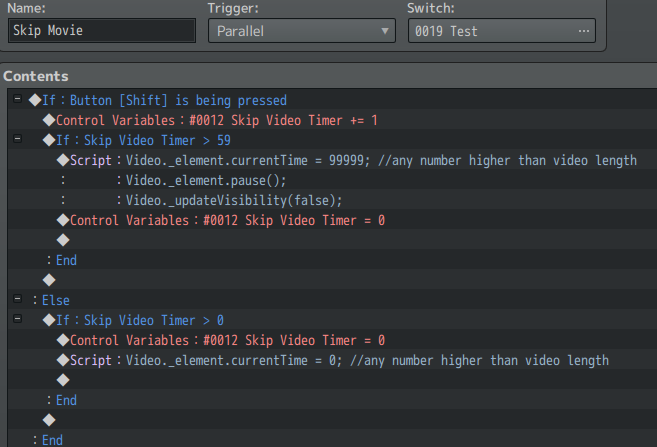Click diamond icon before the currentTime = 0 script
Image resolution: width=657 pixels, height=447 pixels.
(x=62, y=360)
